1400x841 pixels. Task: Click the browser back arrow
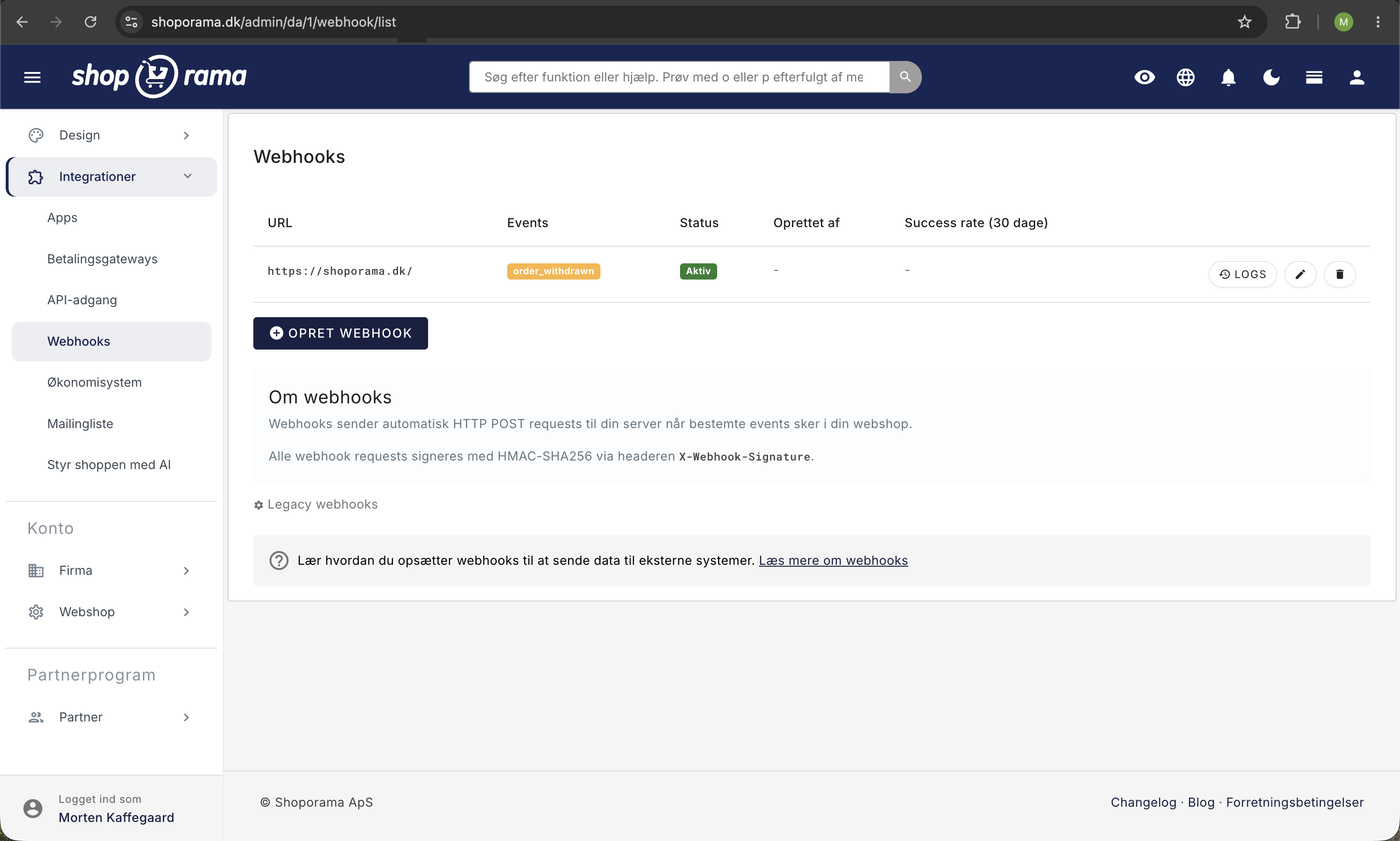[22, 21]
